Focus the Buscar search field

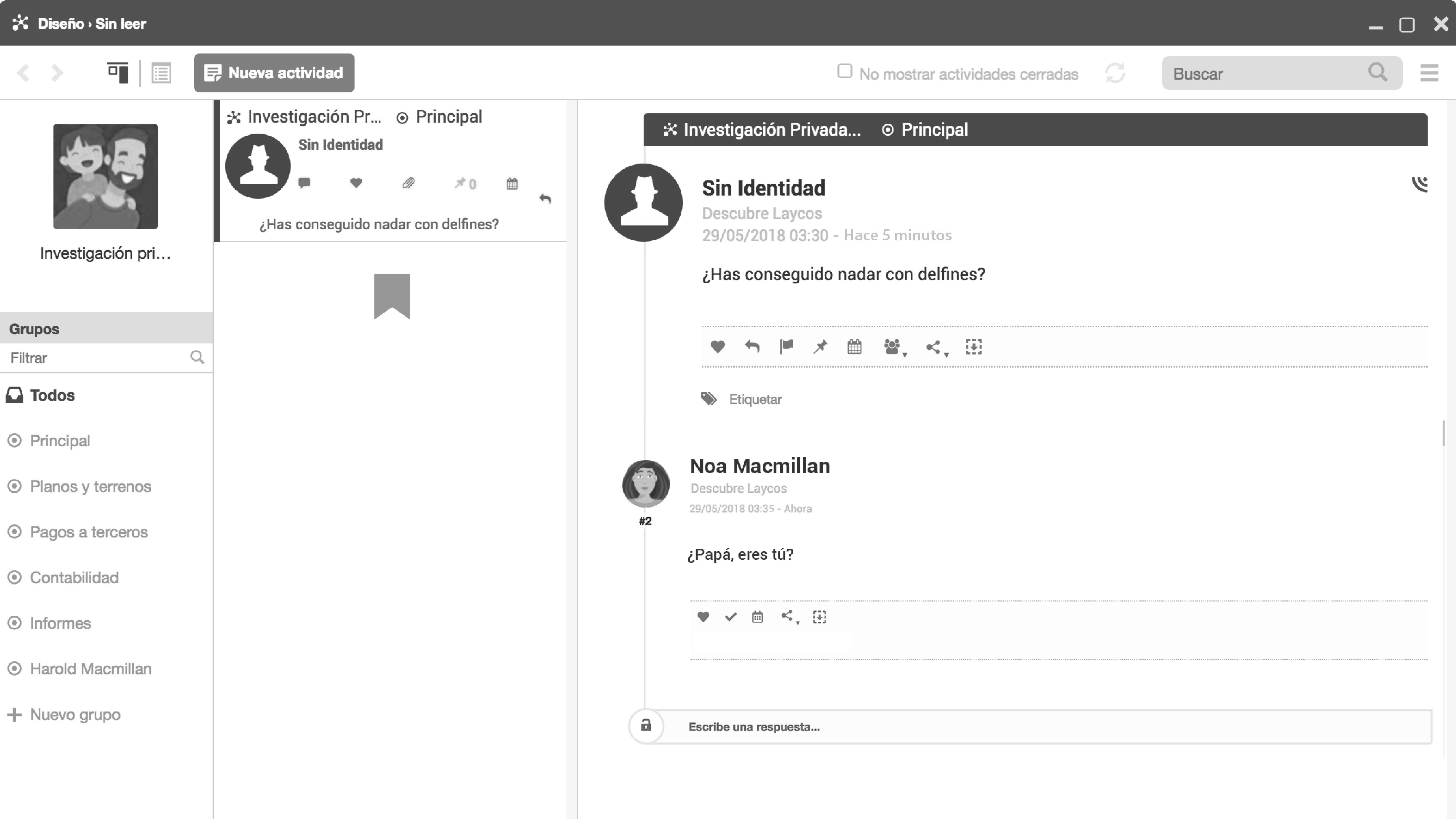tap(1282, 73)
